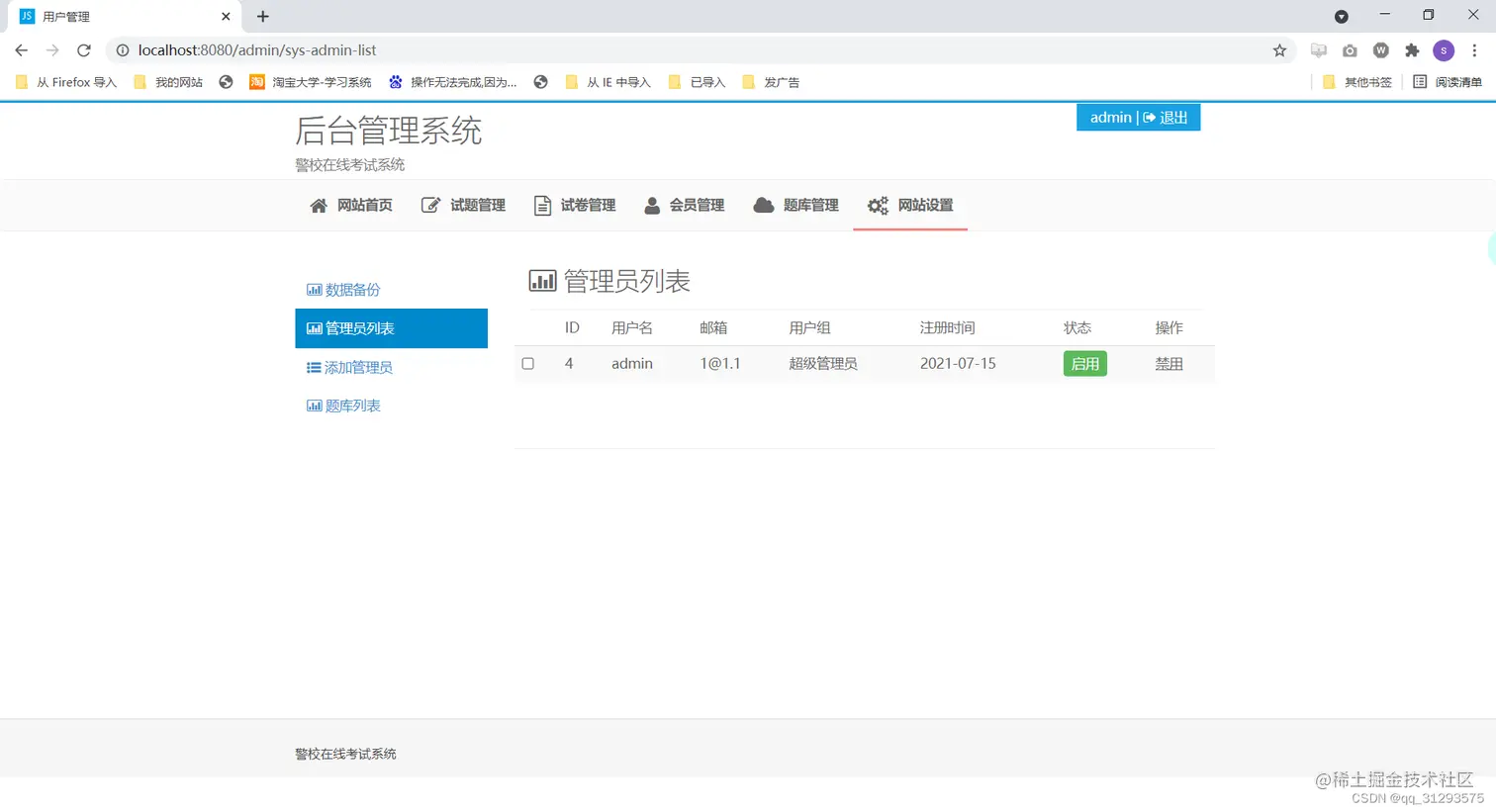Open the 从 Firefox 导入 bookmark folder
Viewport: 1496px width, 812px height.
point(66,82)
